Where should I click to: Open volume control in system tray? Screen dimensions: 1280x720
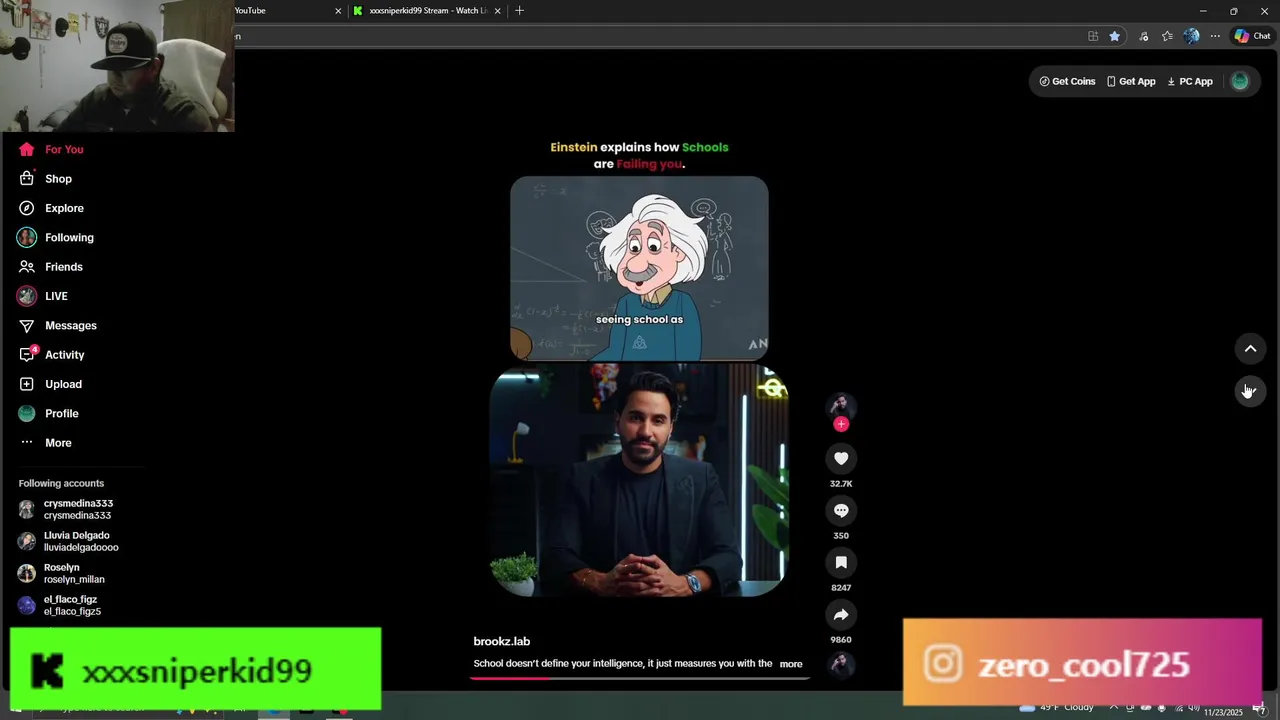click(x=1194, y=708)
